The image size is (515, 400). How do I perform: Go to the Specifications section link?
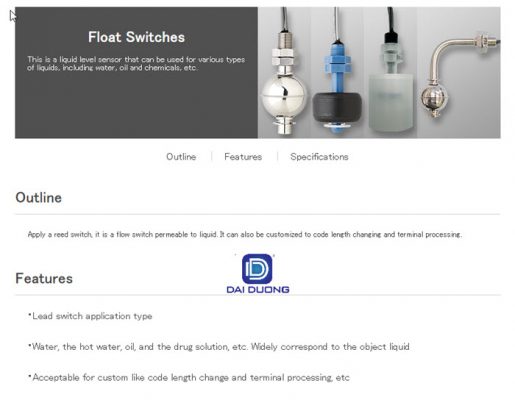click(319, 157)
